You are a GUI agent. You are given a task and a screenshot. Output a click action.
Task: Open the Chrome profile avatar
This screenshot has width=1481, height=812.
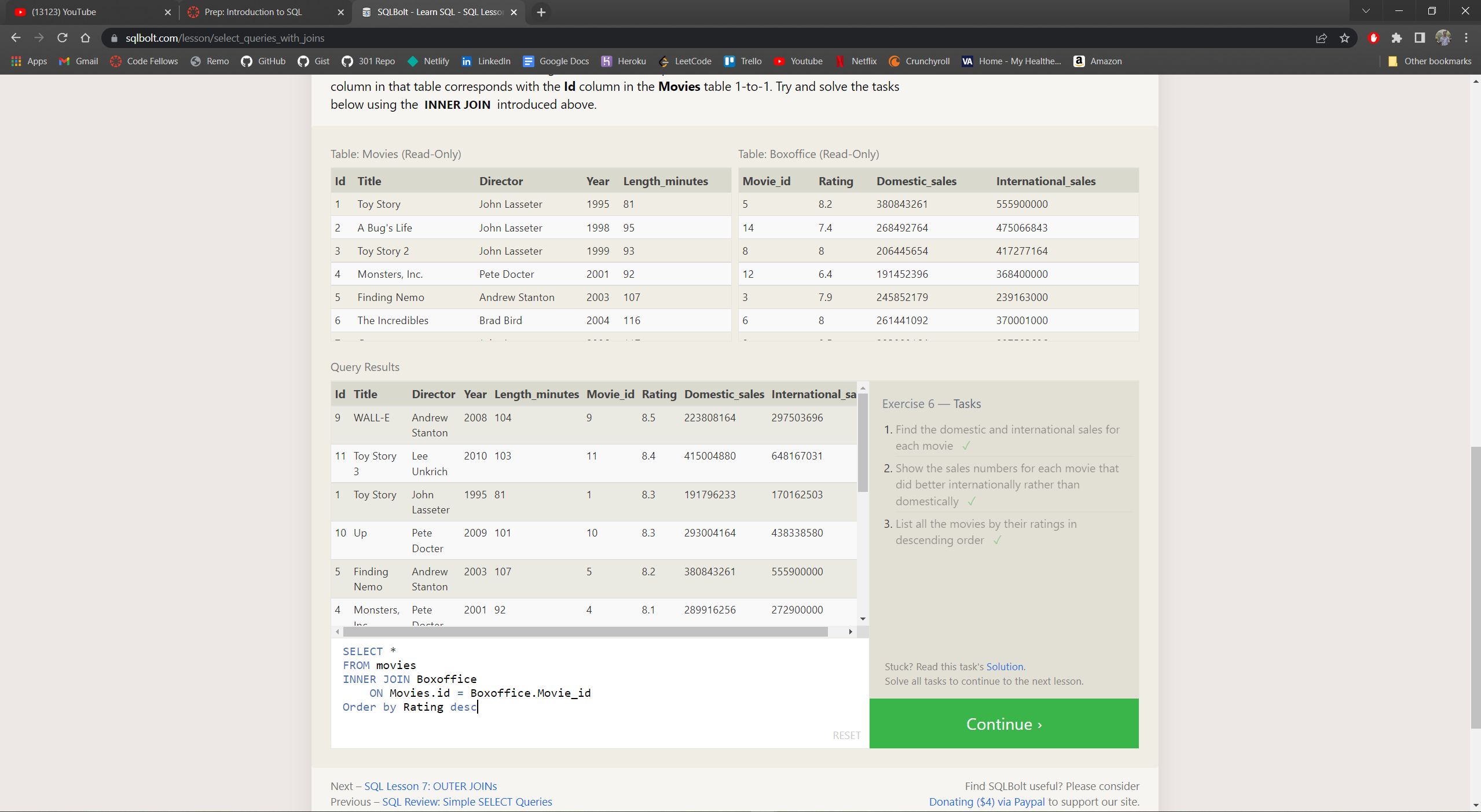click(1443, 38)
